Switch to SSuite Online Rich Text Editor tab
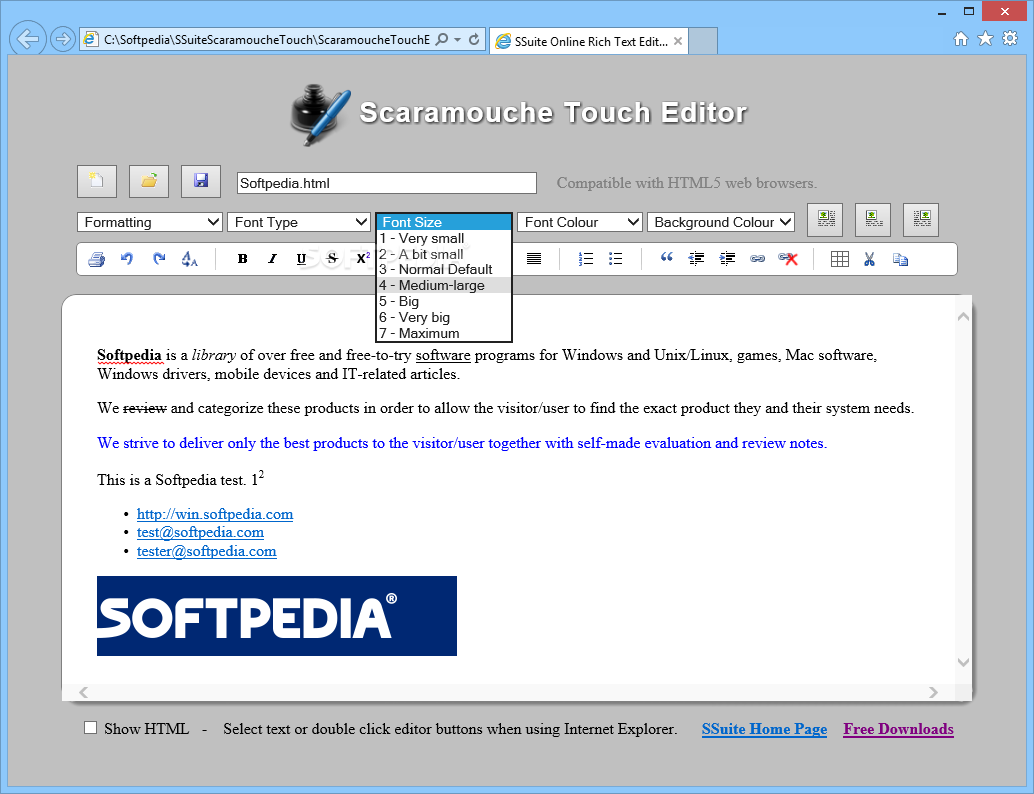This screenshot has height=794, width=1034. click(589, 41)
